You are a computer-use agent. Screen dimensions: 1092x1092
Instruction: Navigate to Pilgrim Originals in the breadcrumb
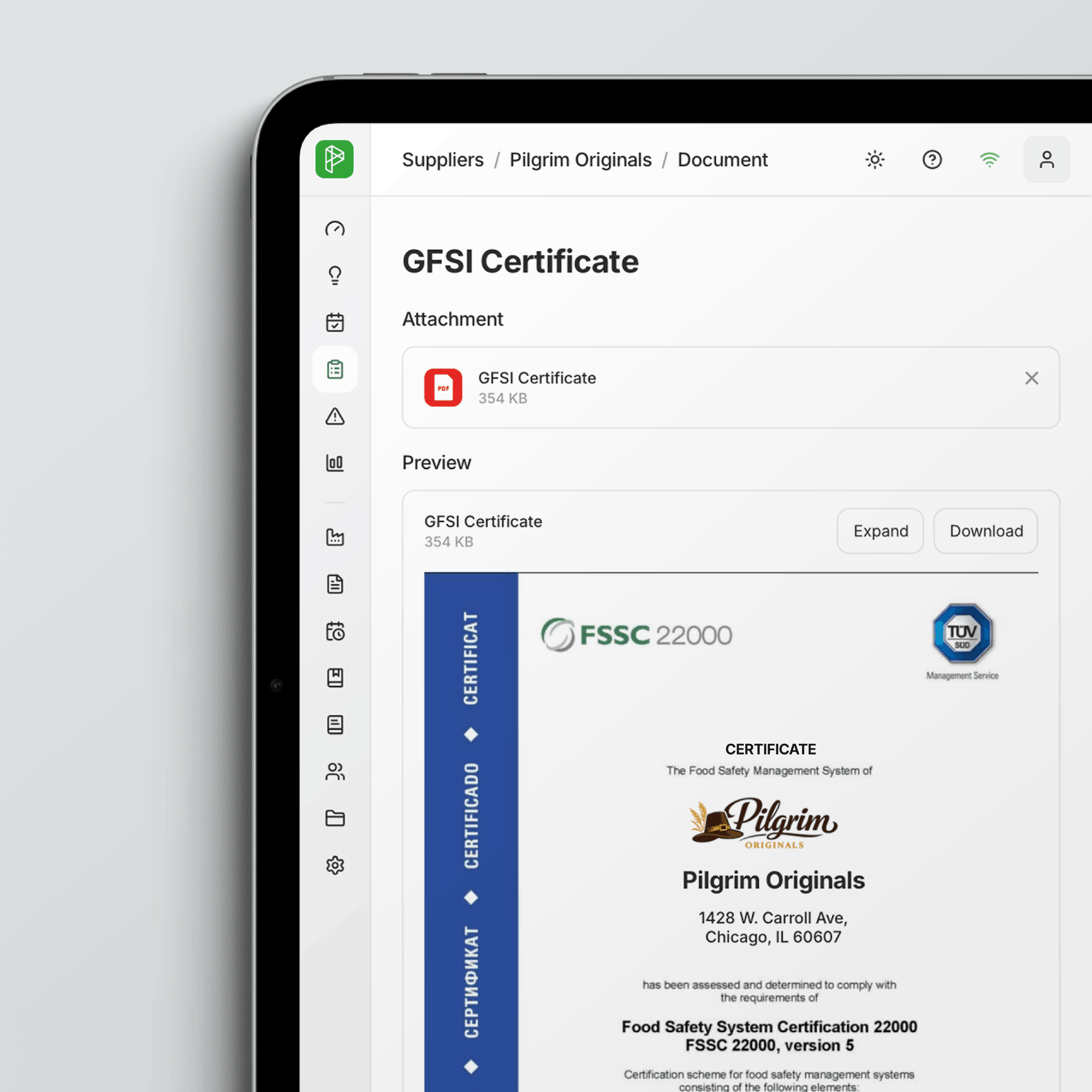click(x=580, y=160)
